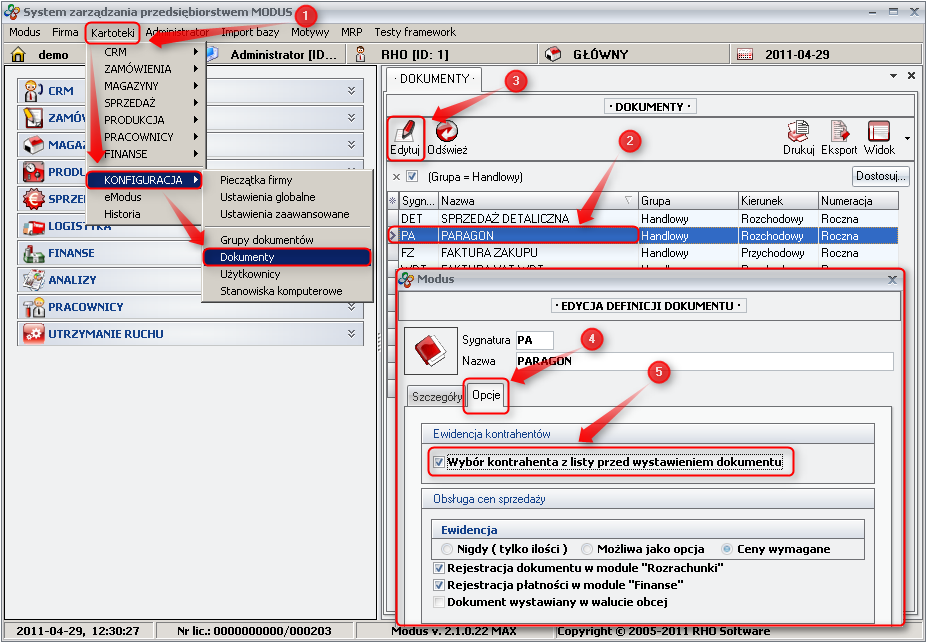Choose Pieczątka firmy menu entry
The image size is (927, 643).
[287, 180]
